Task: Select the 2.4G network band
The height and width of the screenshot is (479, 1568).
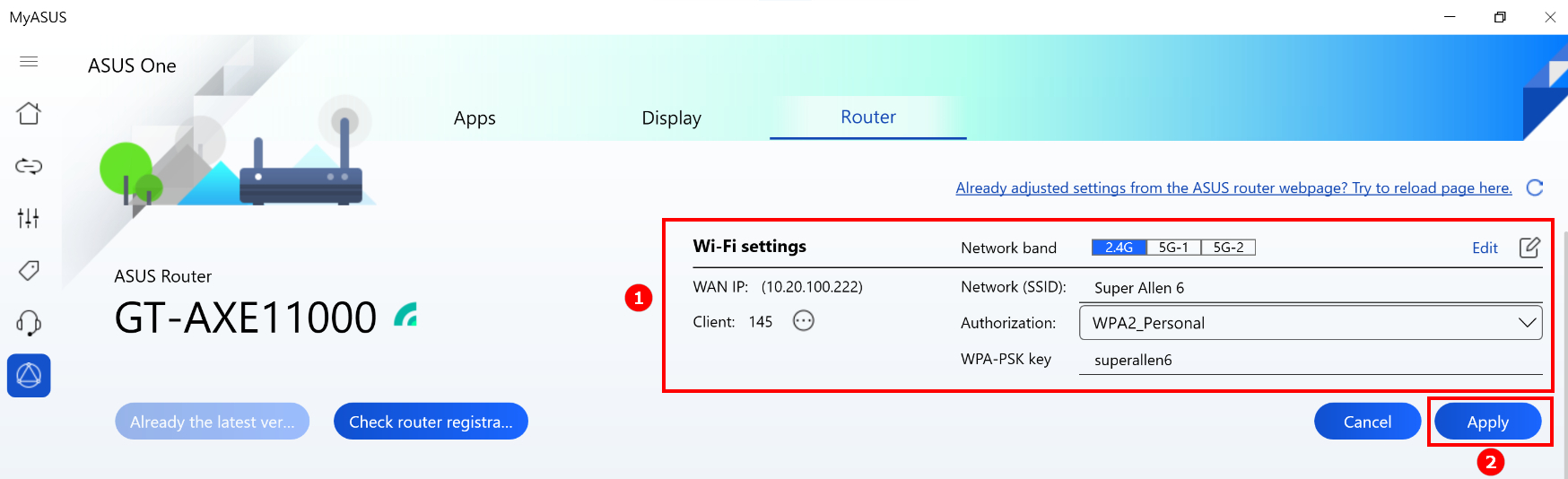Action: tap(1119, 248)
